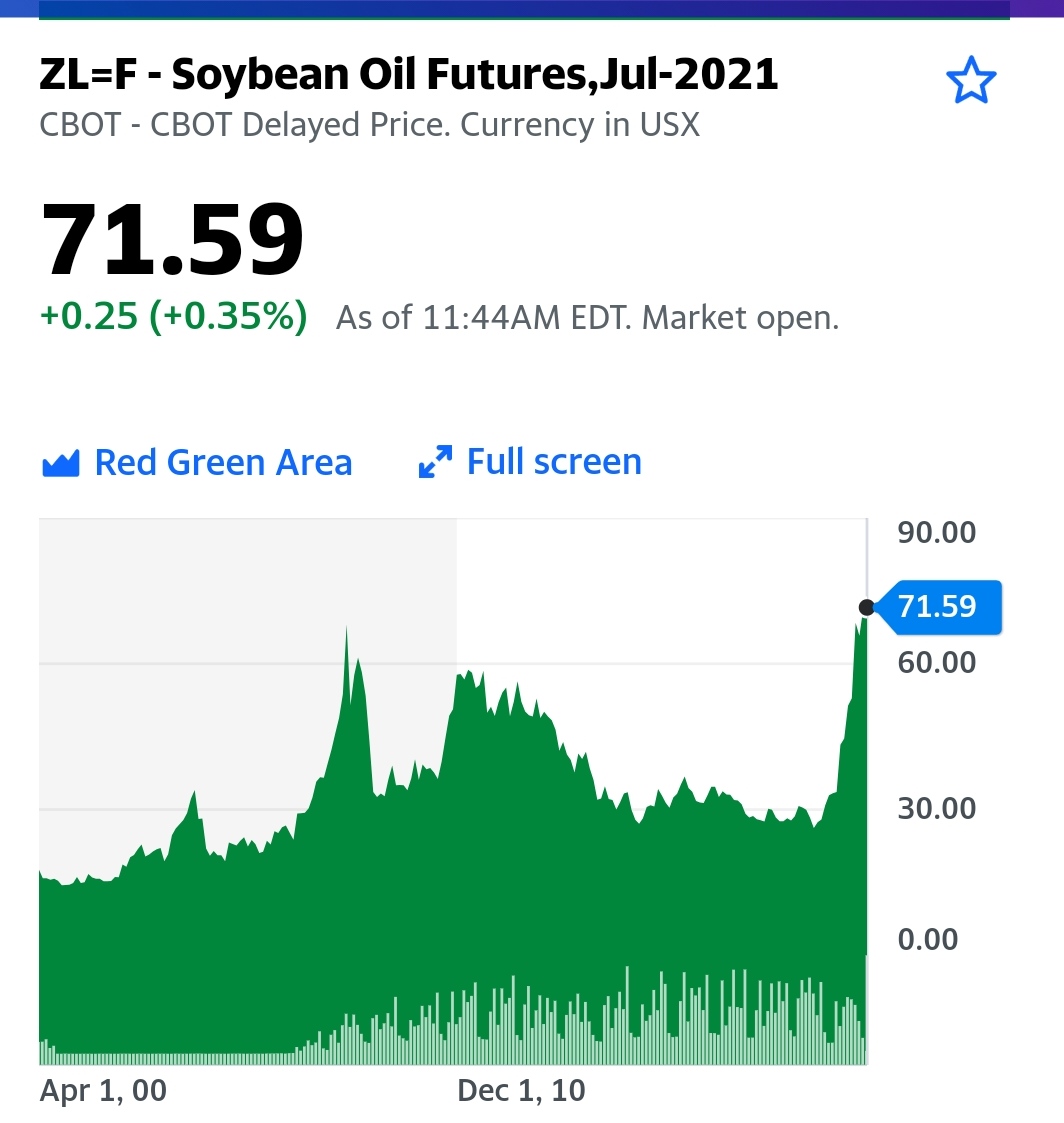Click the large 71.59 price quote

pos(173,239)
